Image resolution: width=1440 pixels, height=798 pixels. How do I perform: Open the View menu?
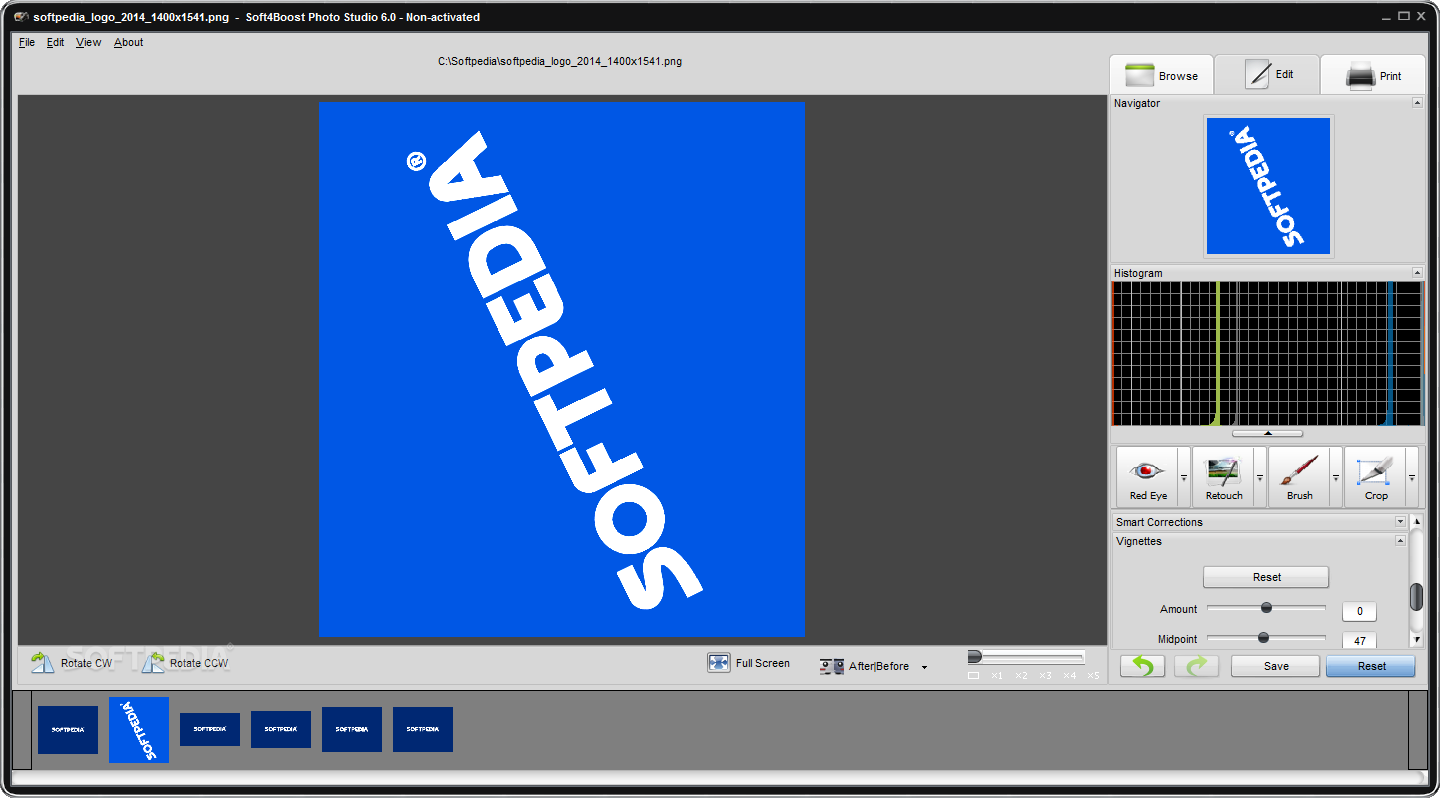pyautogui.click(x=89, y=42)
